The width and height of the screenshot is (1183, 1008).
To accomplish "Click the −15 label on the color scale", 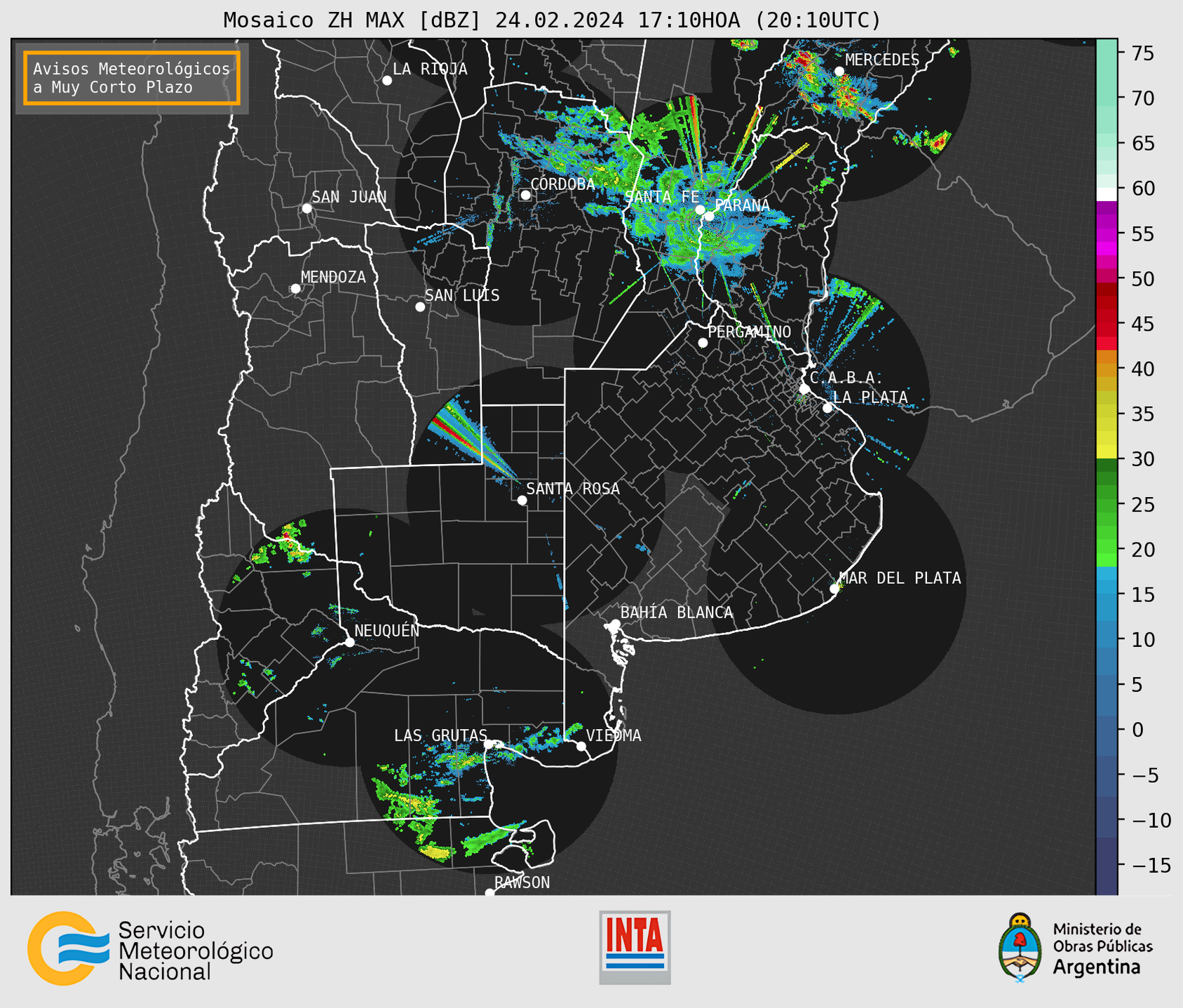I will [x=1151, y=865].
